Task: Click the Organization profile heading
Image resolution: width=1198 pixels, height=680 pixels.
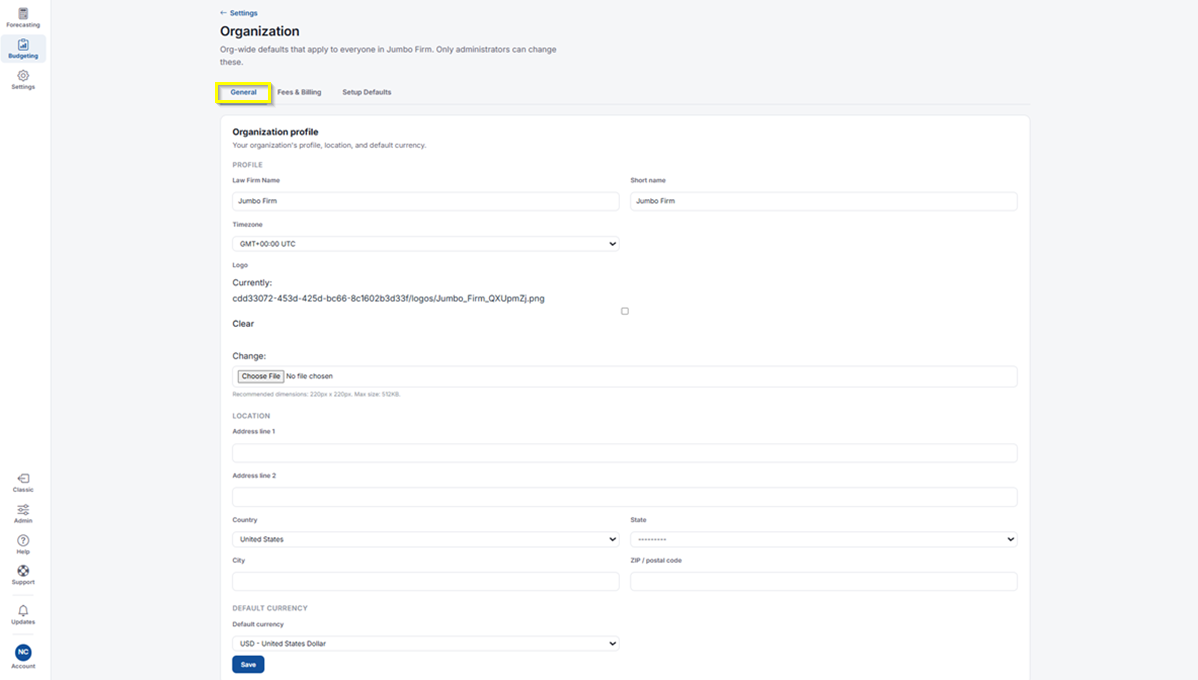Action: click(x=275, y=132)
